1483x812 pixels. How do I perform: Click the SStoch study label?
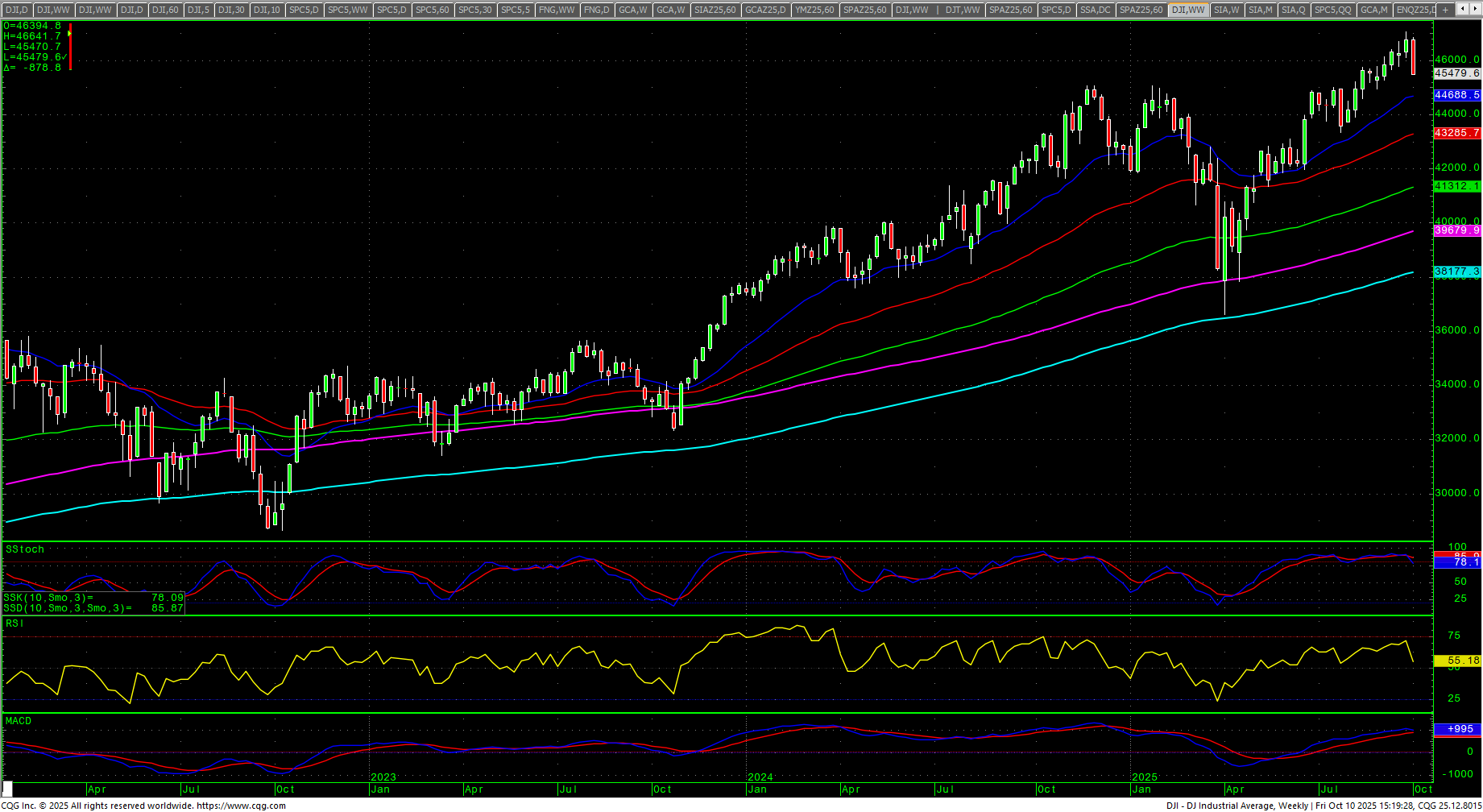25,549
